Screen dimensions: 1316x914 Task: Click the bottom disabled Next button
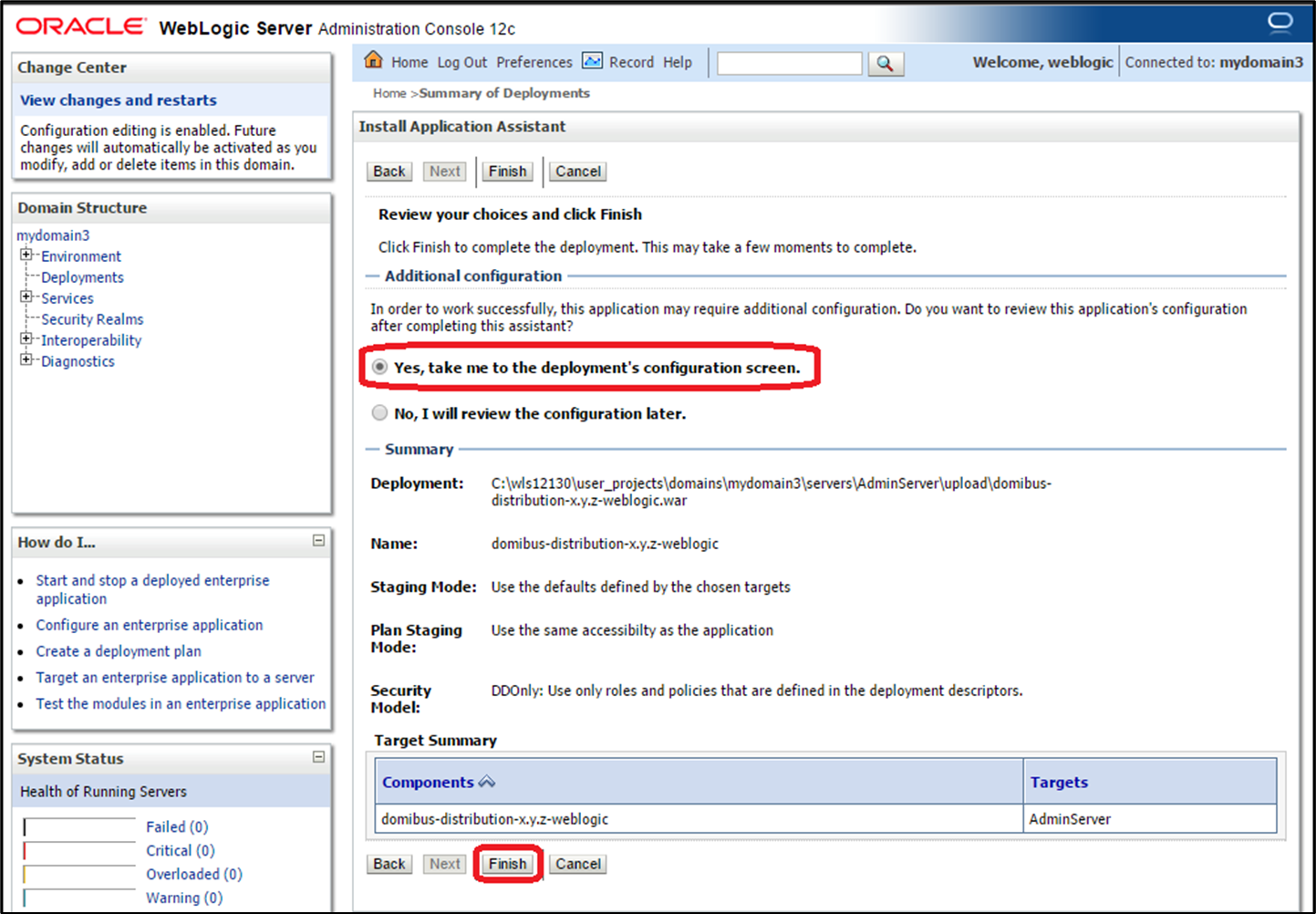pos(445,864)
